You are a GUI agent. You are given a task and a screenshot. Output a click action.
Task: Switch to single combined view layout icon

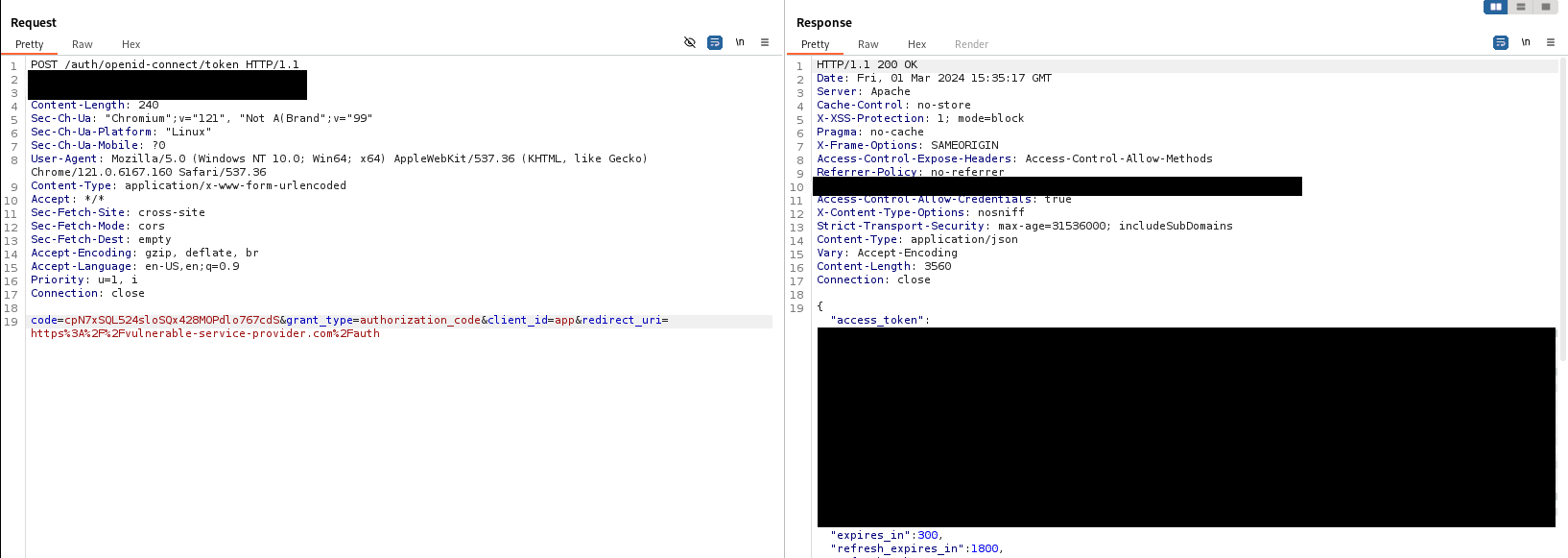point(1546,7)
